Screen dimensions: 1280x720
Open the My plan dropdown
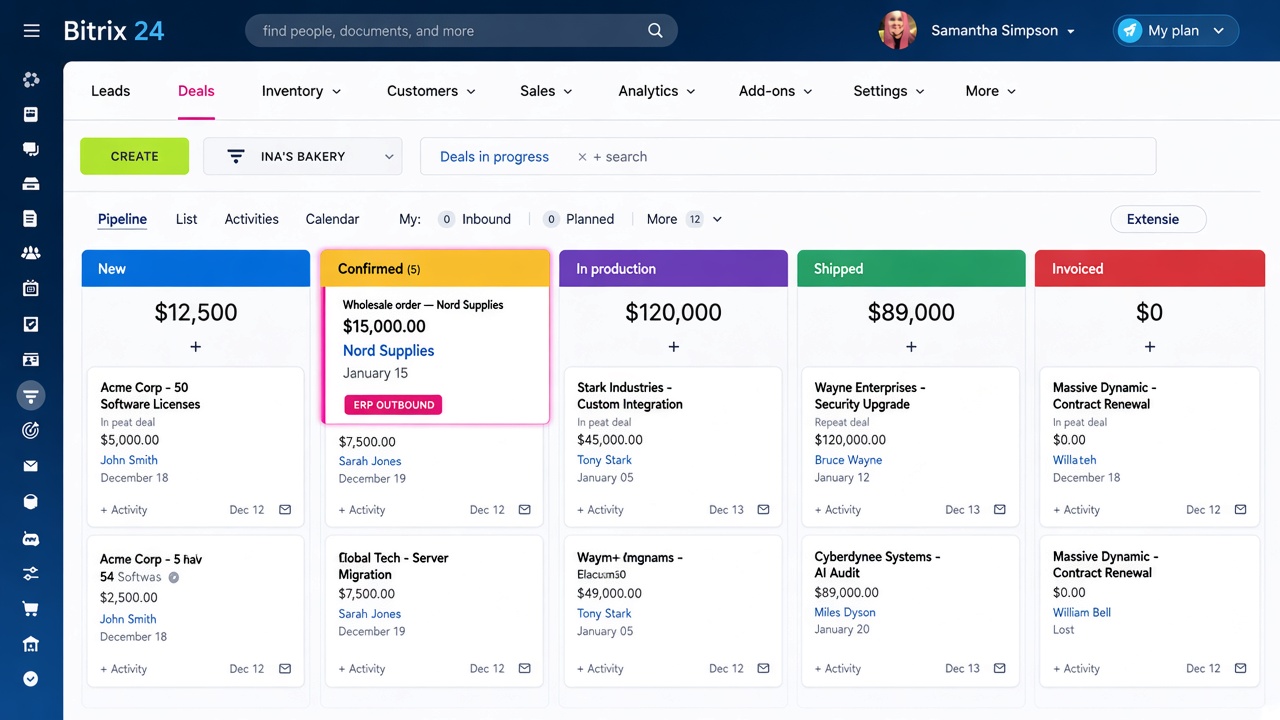[x=1176, y=31]
